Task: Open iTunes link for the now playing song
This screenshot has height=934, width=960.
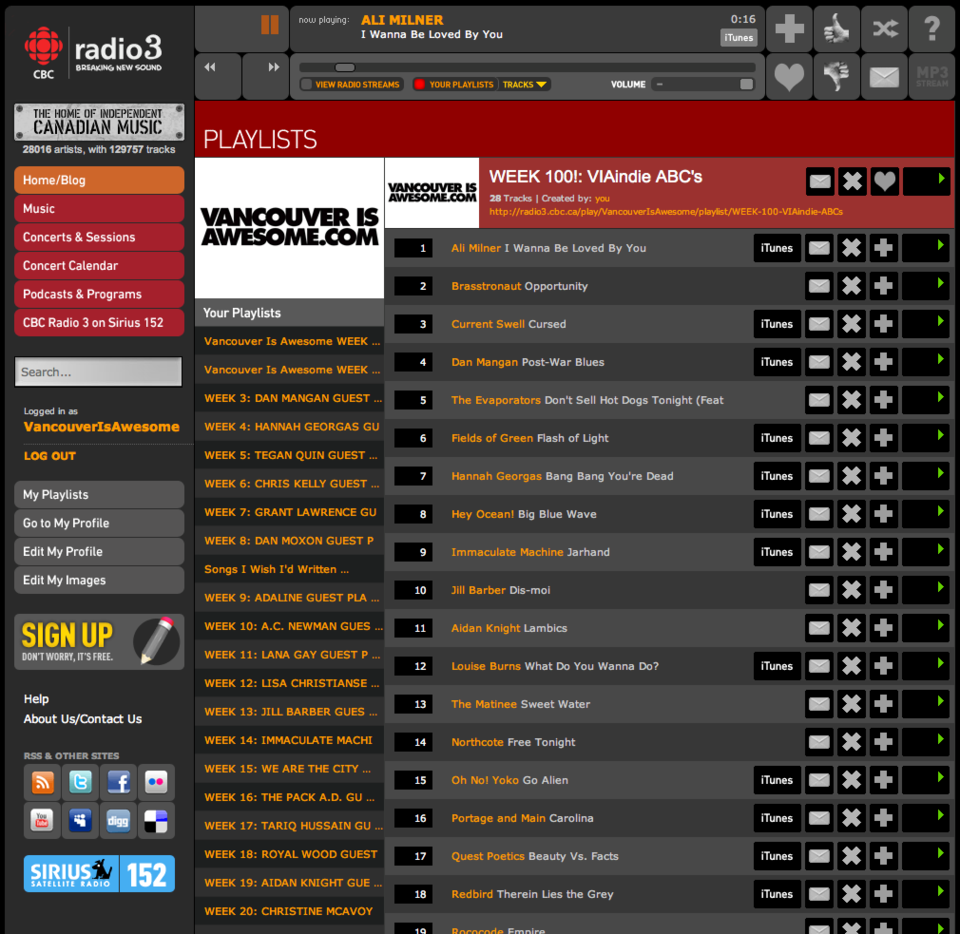Action: (739, 38)
